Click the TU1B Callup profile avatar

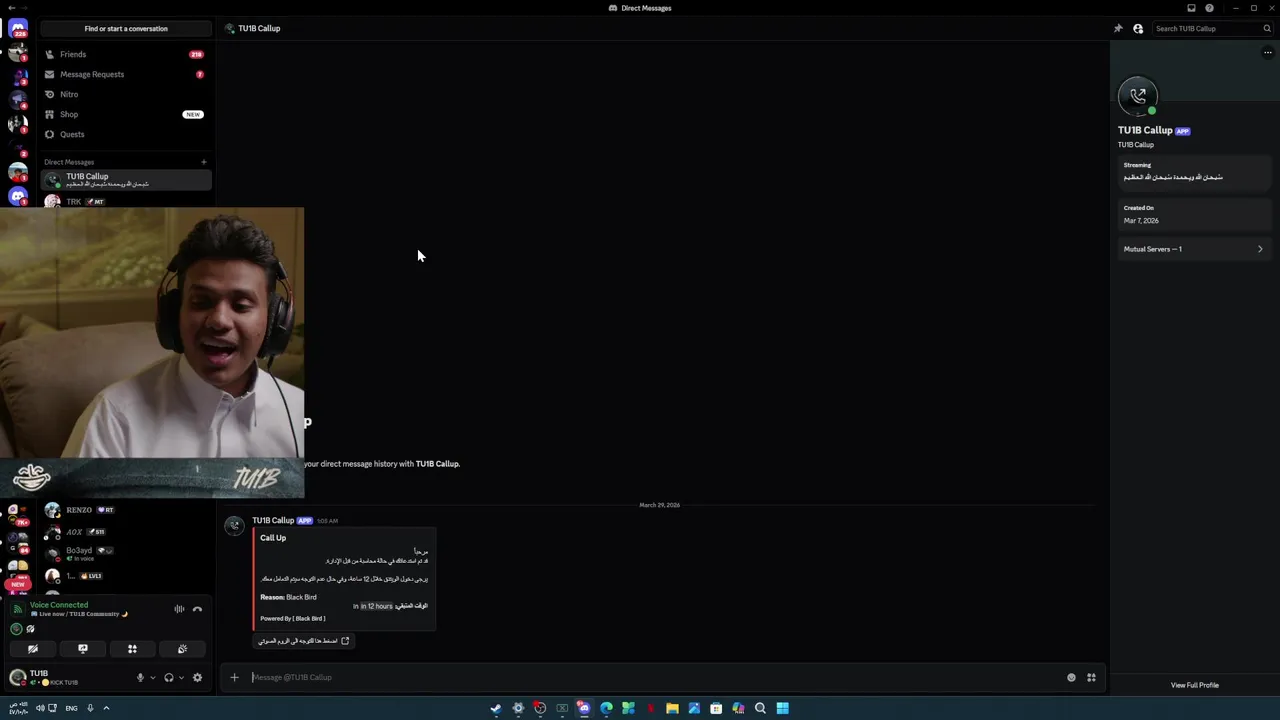coord(1138,96)
